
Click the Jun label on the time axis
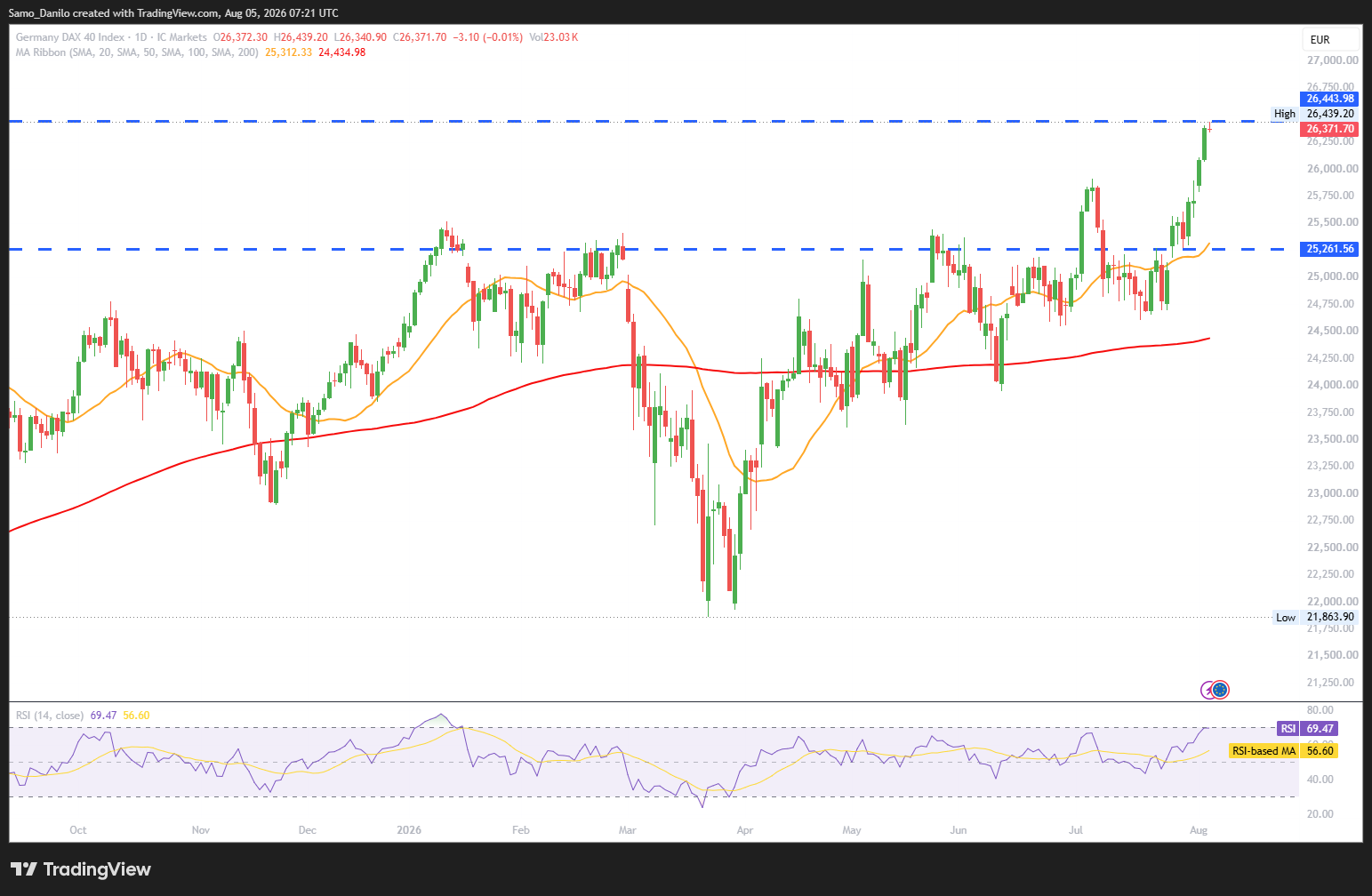tap(959, 830)
